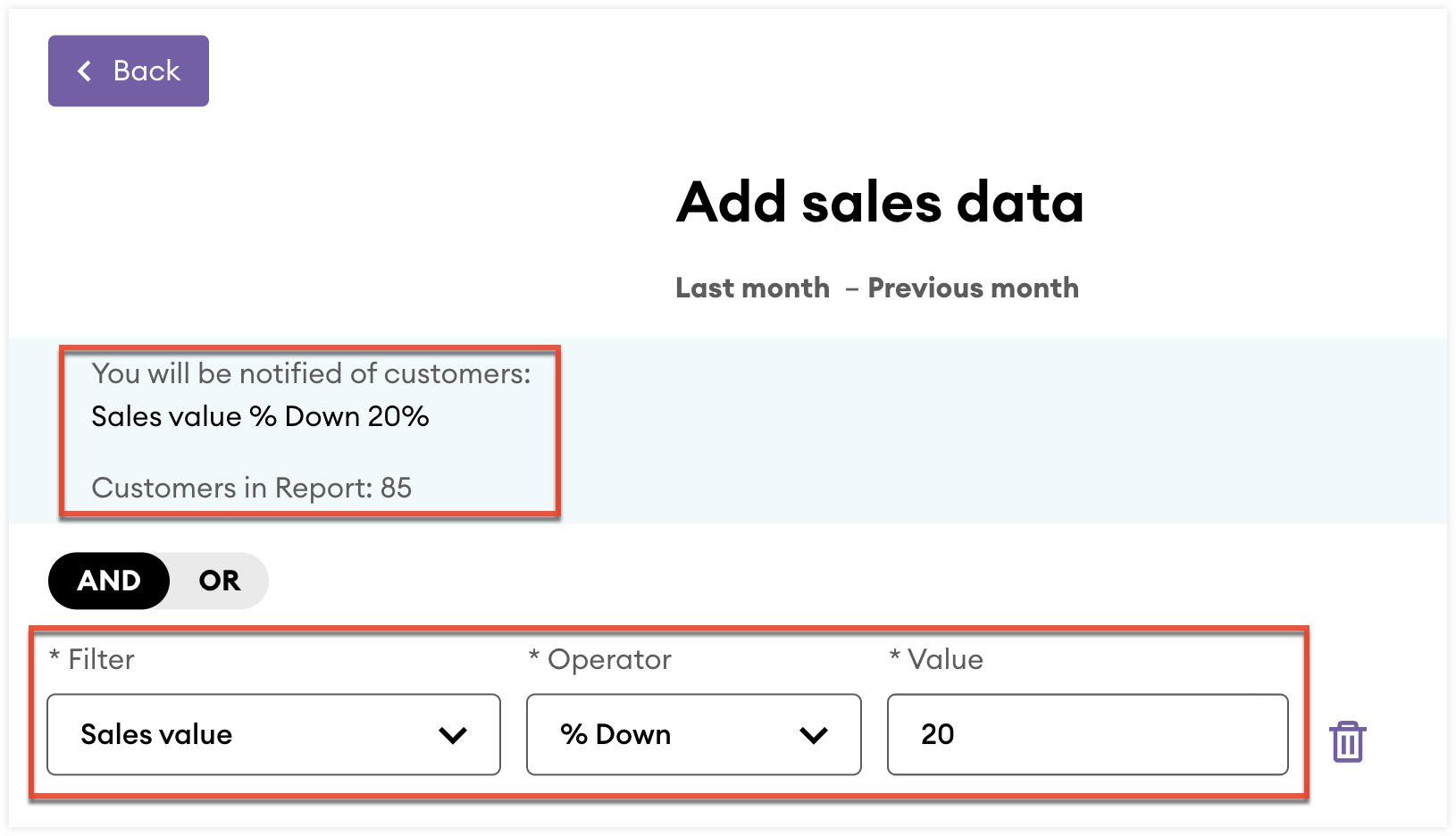
Task: Click the Previous month comparison label
Action: (974, 288)
